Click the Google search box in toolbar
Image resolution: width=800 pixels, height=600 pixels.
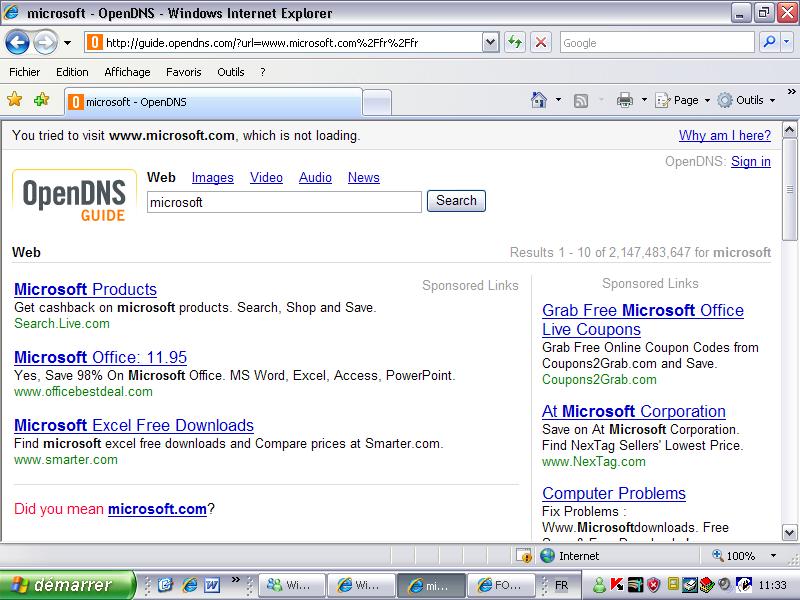tap(657, 43)
